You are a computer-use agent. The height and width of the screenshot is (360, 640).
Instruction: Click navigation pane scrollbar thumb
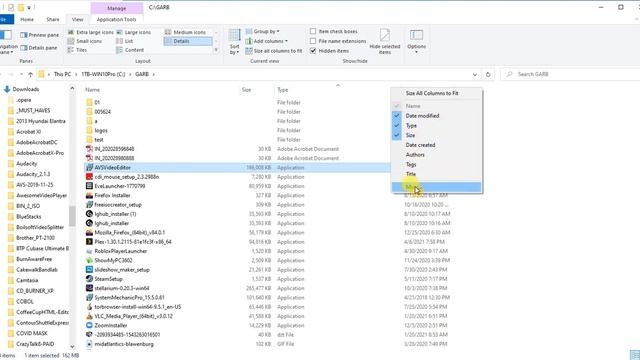pyautogui.click(x=72, y=216)
